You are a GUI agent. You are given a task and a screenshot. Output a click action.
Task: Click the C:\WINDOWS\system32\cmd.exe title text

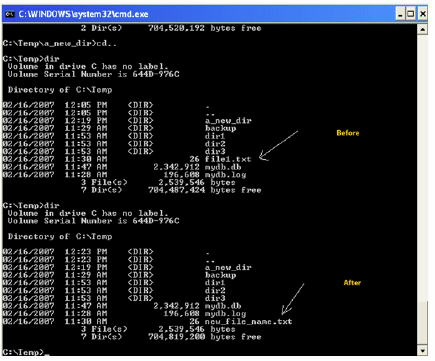83,14
